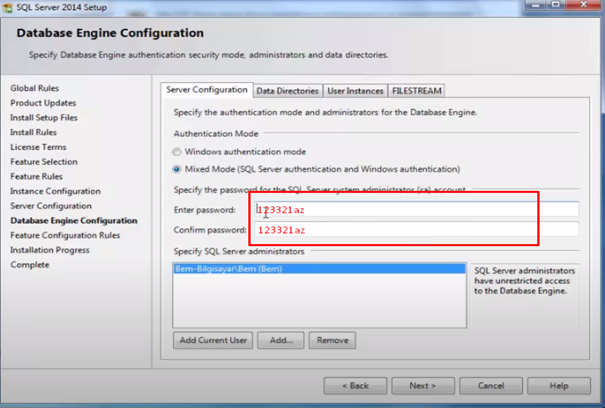Click License Terms step in sidebar
This screenshot has height=408, width=605.
pos(38,147)
